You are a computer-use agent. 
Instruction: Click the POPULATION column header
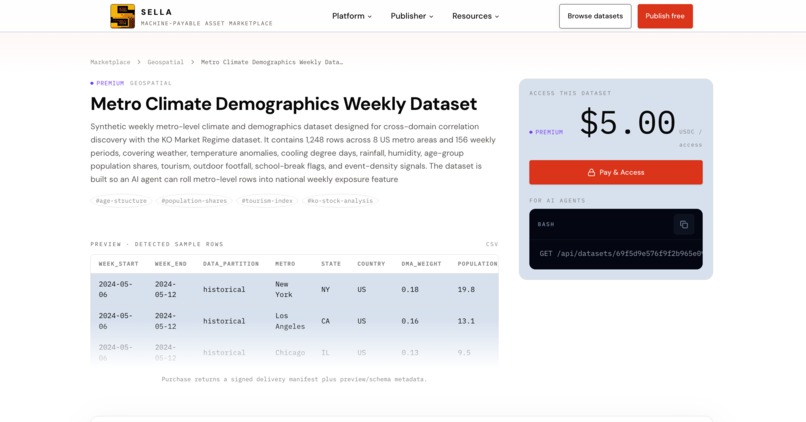[x=478, y=264]
